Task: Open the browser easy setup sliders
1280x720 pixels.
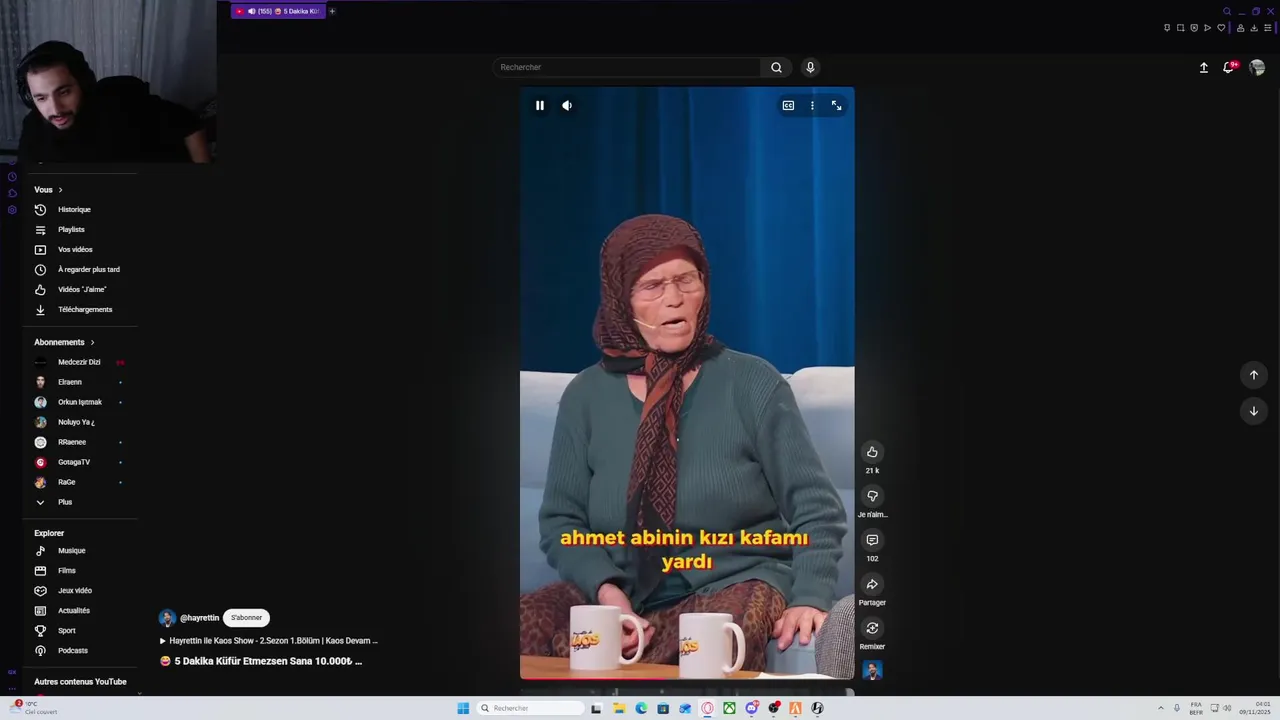Action: tap(1267, 28)
